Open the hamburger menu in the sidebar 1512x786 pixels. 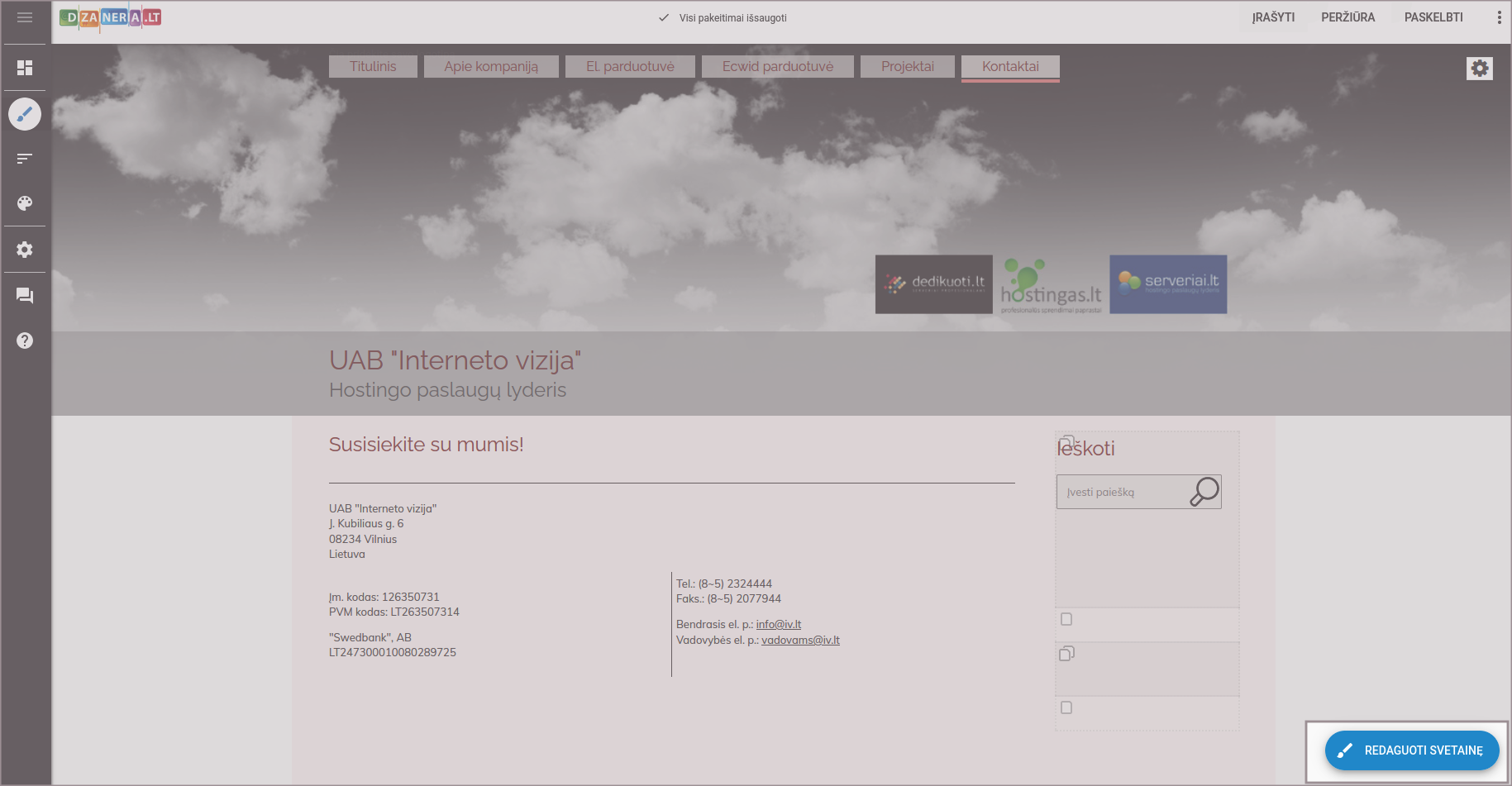(25, 17)
